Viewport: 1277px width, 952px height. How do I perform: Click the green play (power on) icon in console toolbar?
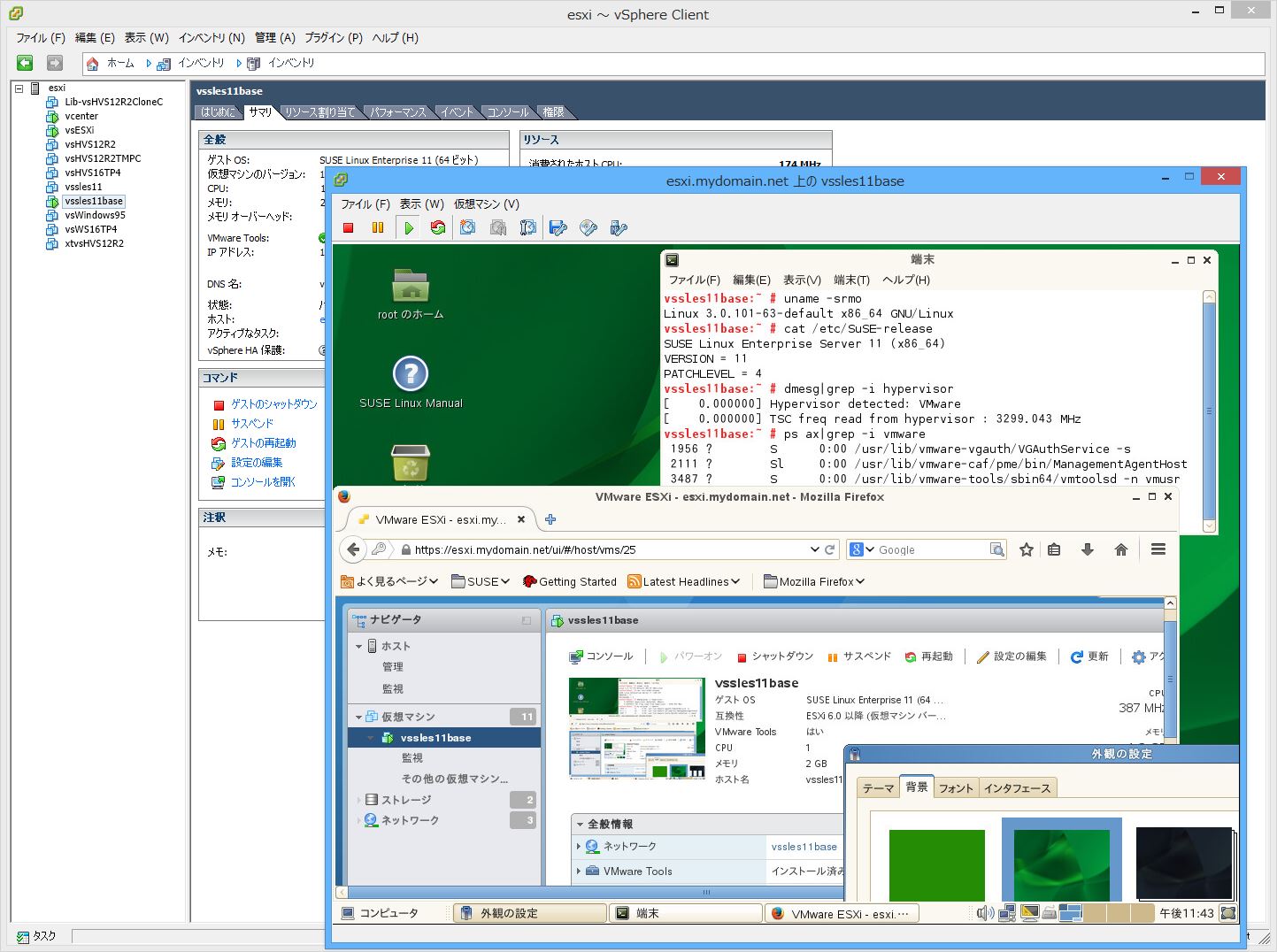click(408, 228)
